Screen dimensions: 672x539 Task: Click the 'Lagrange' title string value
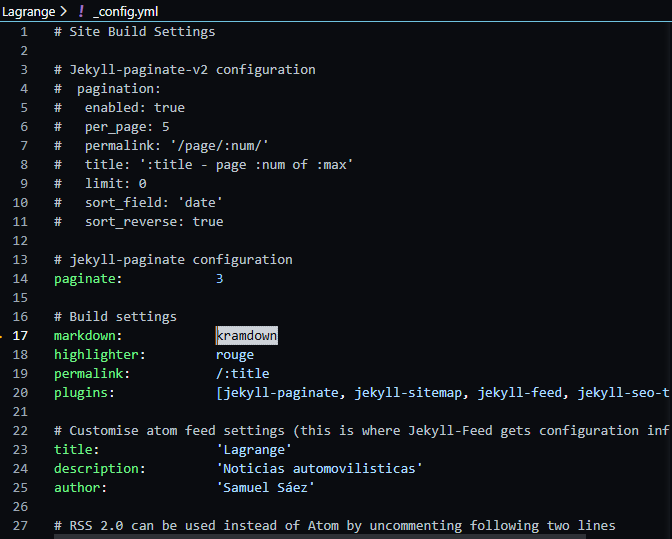coord(254,450)
